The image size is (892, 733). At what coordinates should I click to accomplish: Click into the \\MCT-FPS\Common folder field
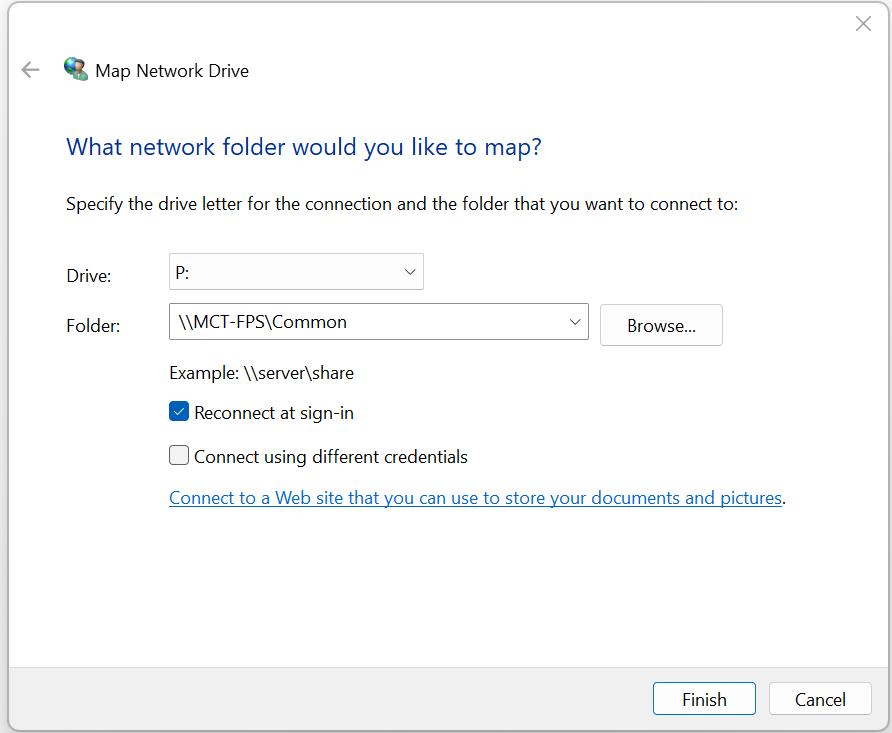coord(360,322)
